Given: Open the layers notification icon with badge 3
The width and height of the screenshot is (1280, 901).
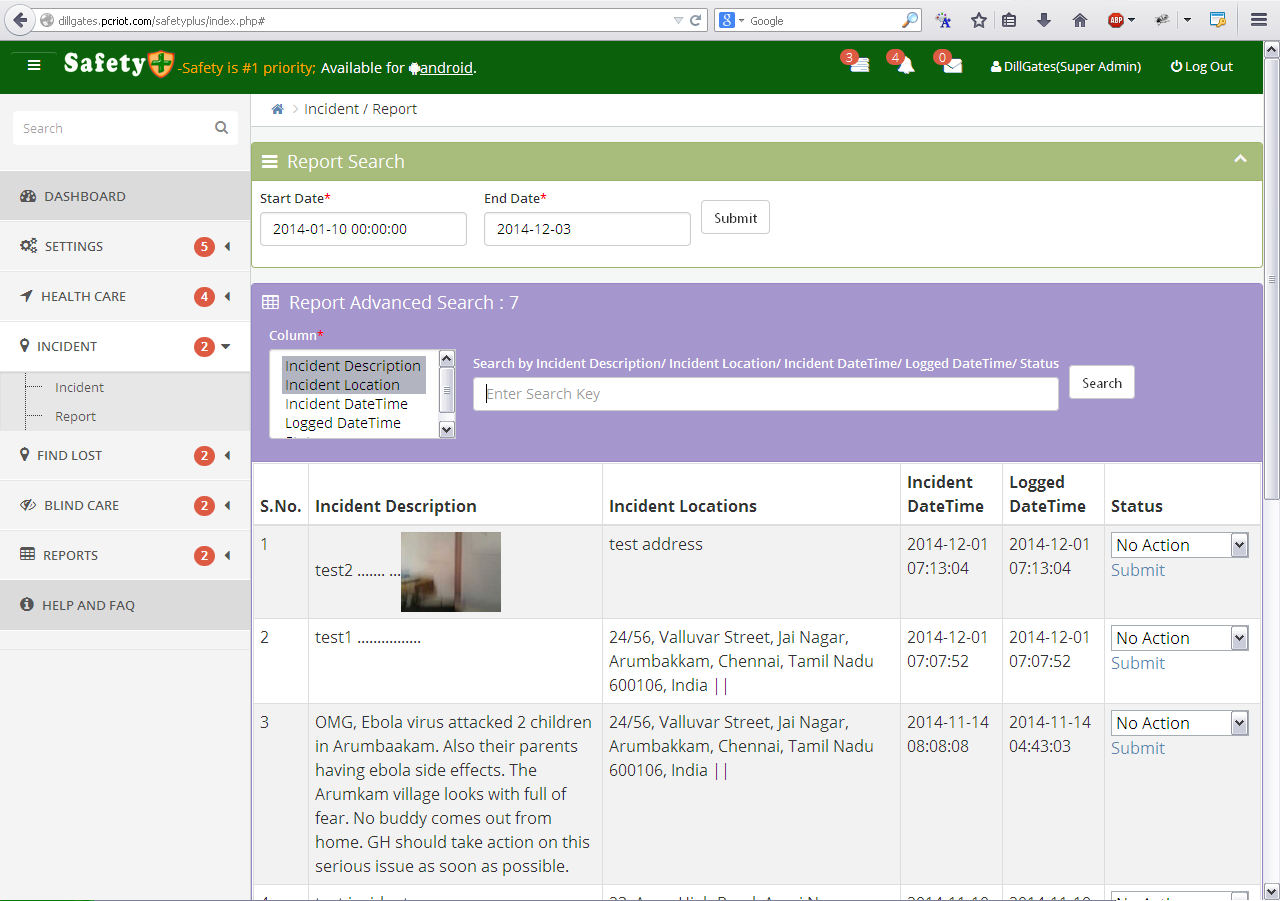Looking at the screenshot, I should coord(858,65).
